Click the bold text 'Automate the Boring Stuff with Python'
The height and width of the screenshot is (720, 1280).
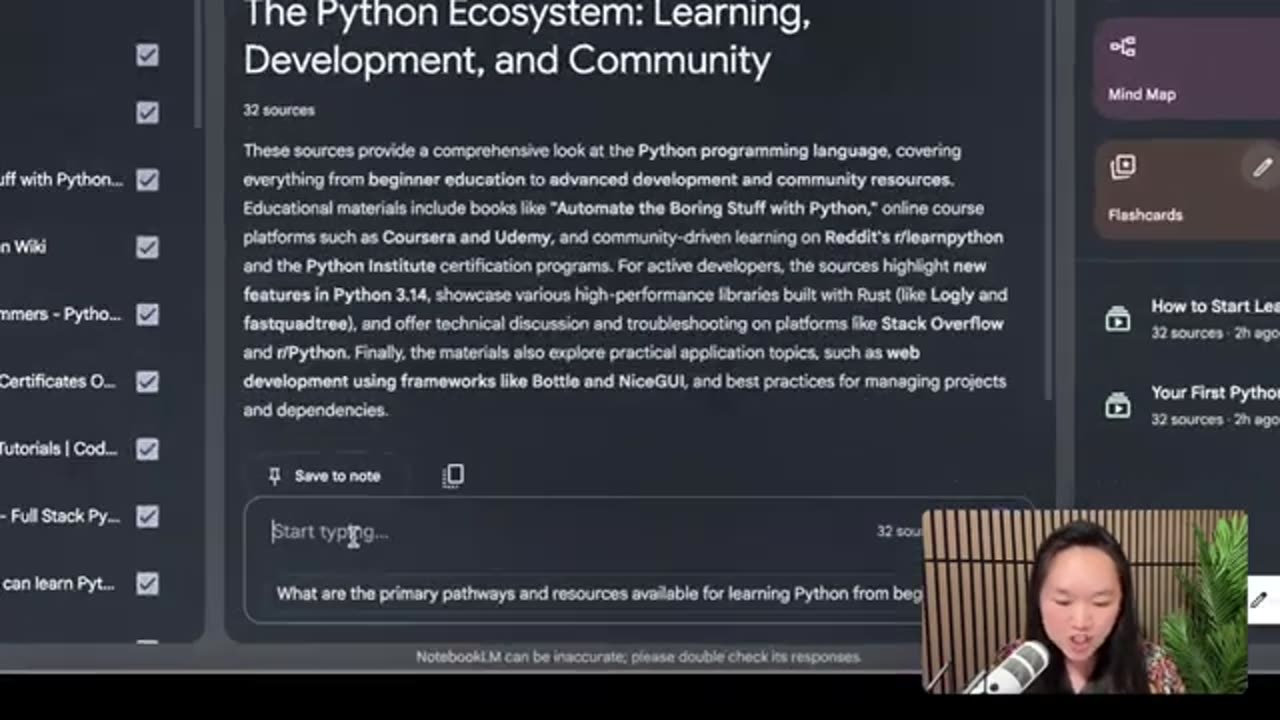coord(713,208)
